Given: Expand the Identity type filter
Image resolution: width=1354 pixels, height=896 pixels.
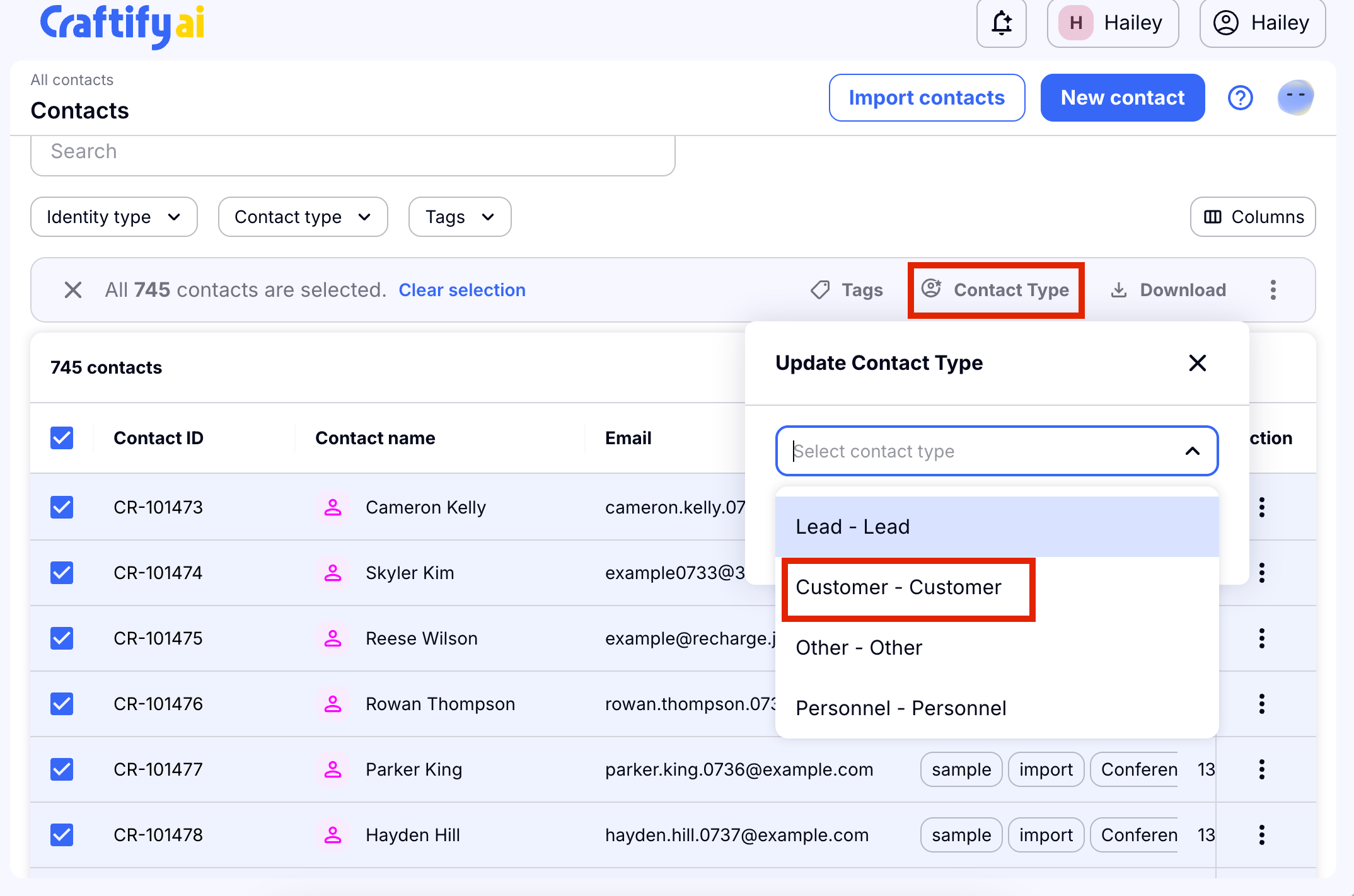Looking at the screenshot, I should (x=114, y=217).
